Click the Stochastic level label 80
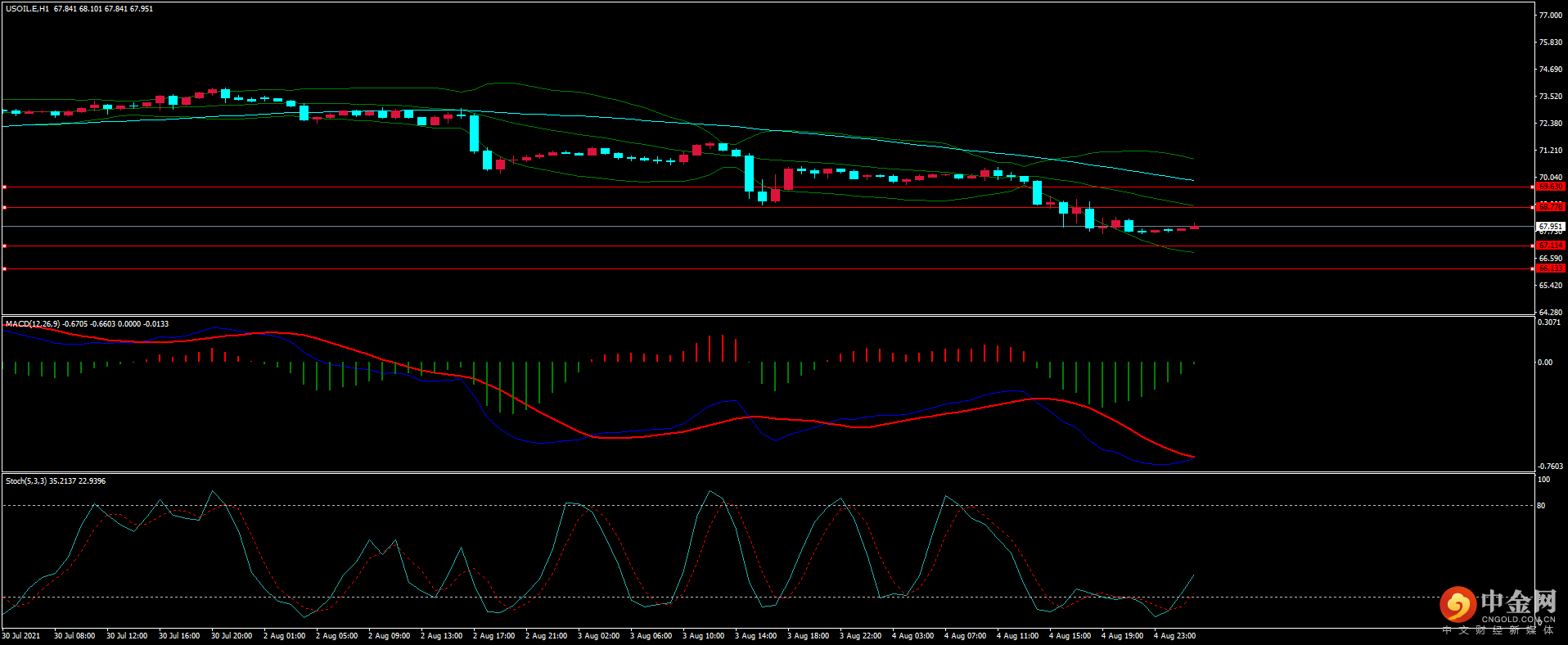 [1542, 506]
